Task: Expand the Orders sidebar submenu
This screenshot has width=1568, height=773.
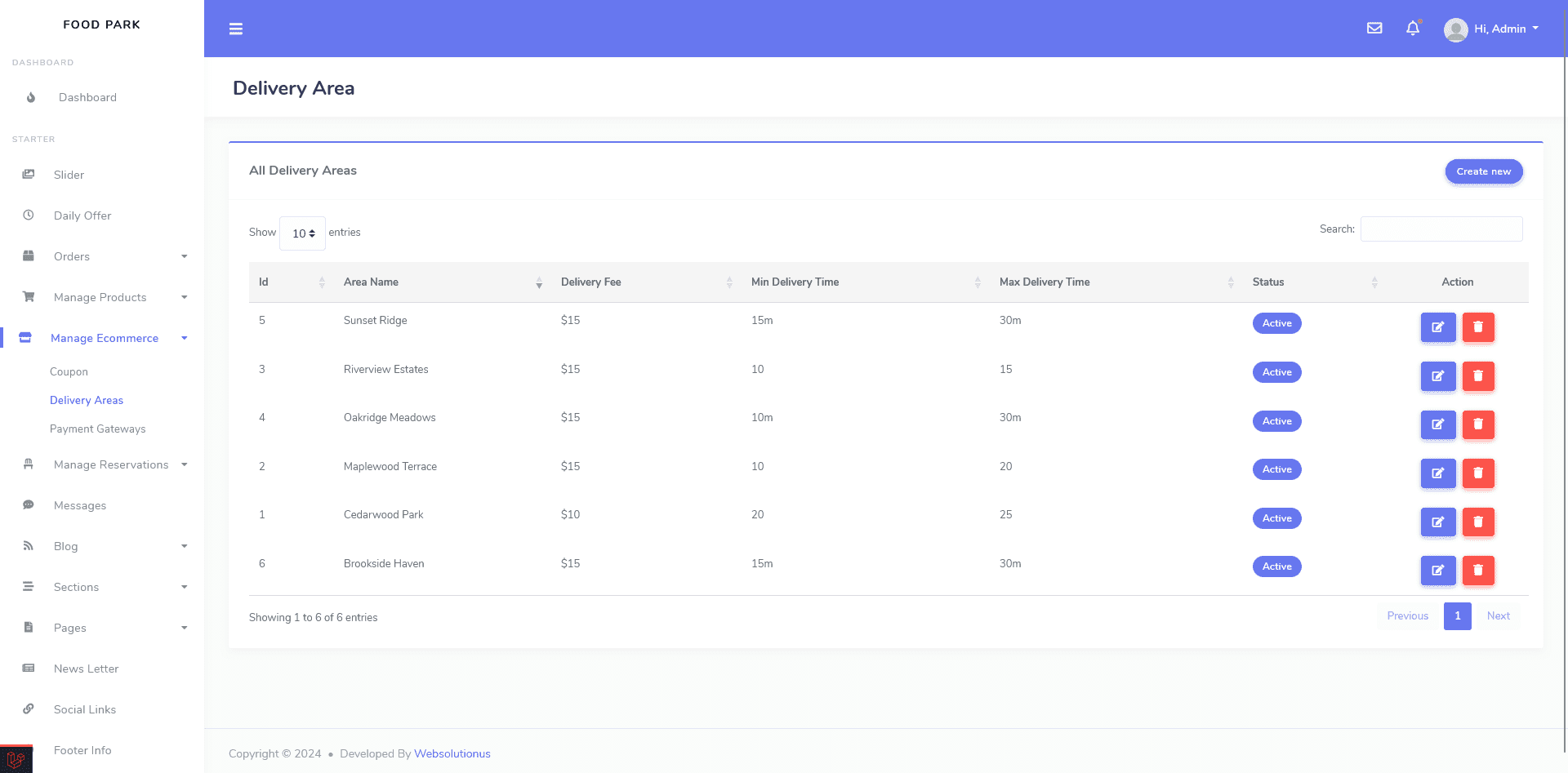Action: (185, 256)
